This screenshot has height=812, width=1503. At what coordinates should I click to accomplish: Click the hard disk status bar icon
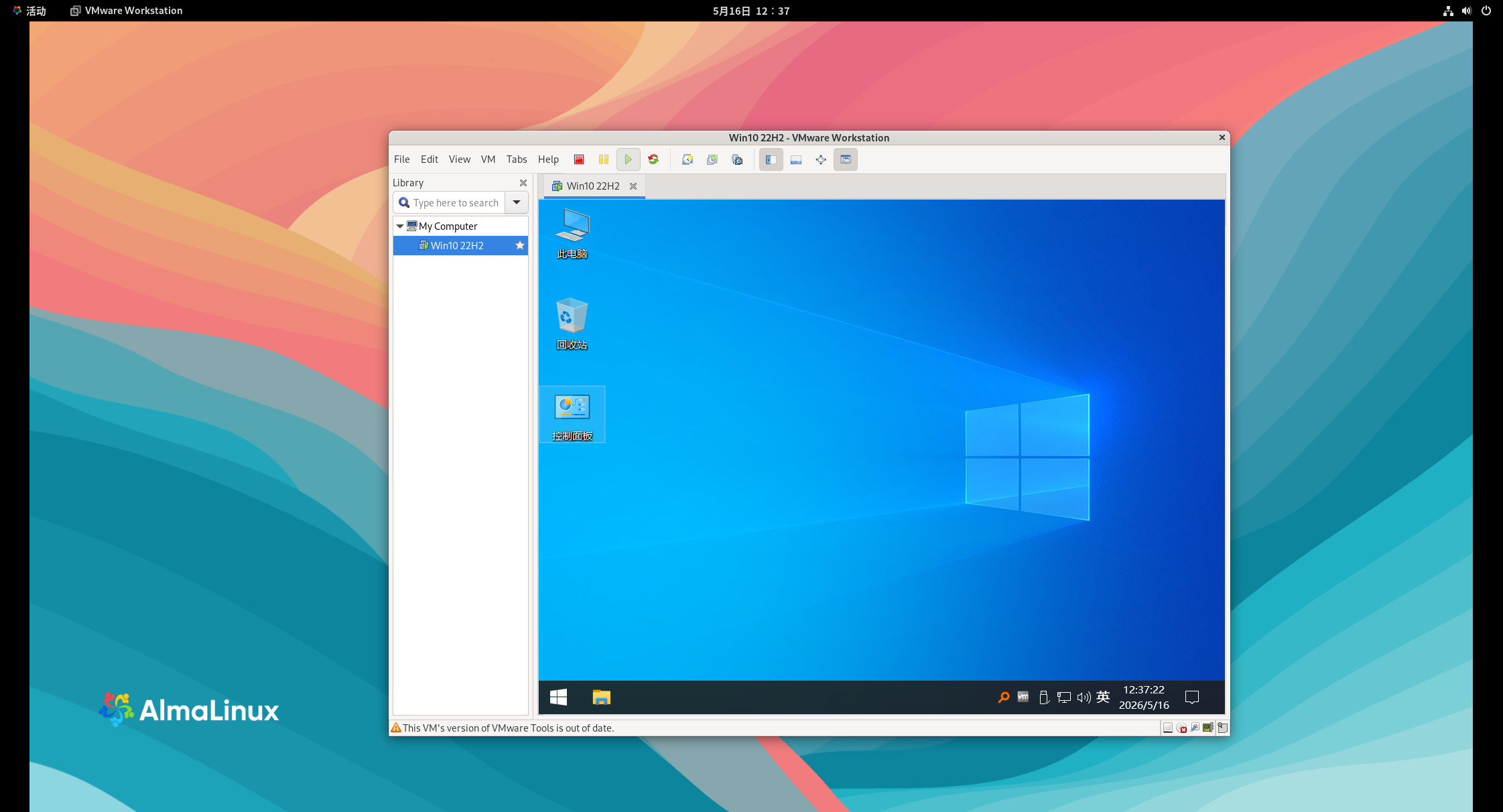[x=1168, y=728]
